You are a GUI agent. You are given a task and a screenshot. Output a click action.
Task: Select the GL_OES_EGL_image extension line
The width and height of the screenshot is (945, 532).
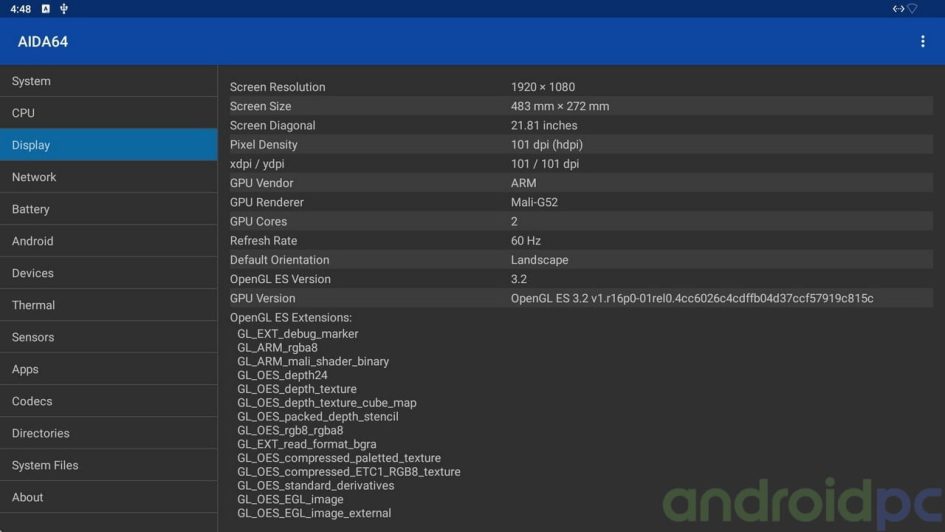coord(290,499)
